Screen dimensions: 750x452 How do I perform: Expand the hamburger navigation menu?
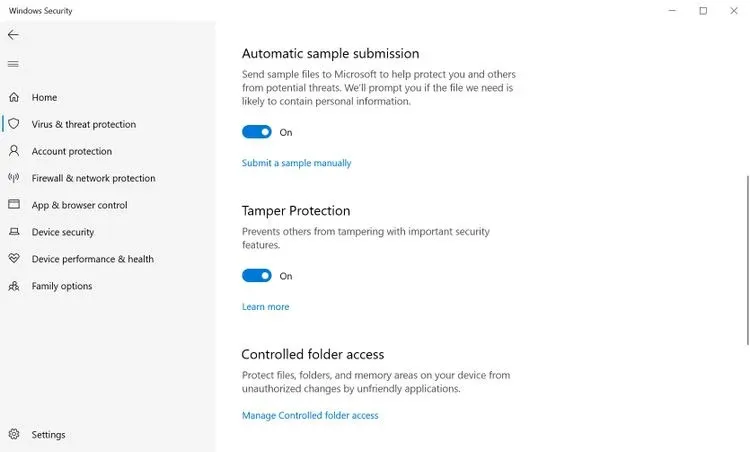[x=13, y=64]
